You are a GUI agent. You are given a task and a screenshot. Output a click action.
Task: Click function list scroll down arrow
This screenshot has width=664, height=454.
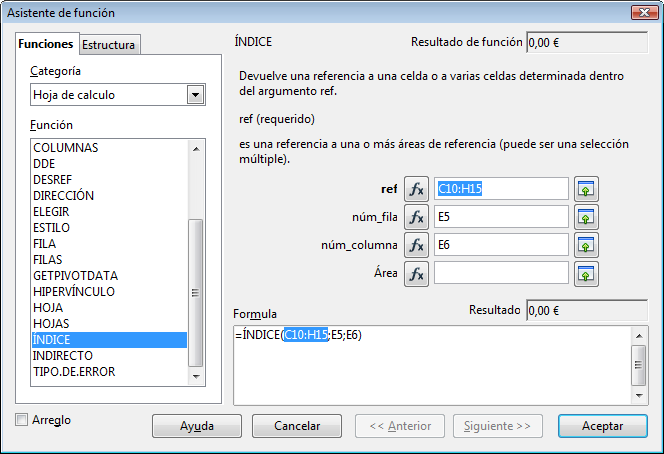(x=196, y=376)
